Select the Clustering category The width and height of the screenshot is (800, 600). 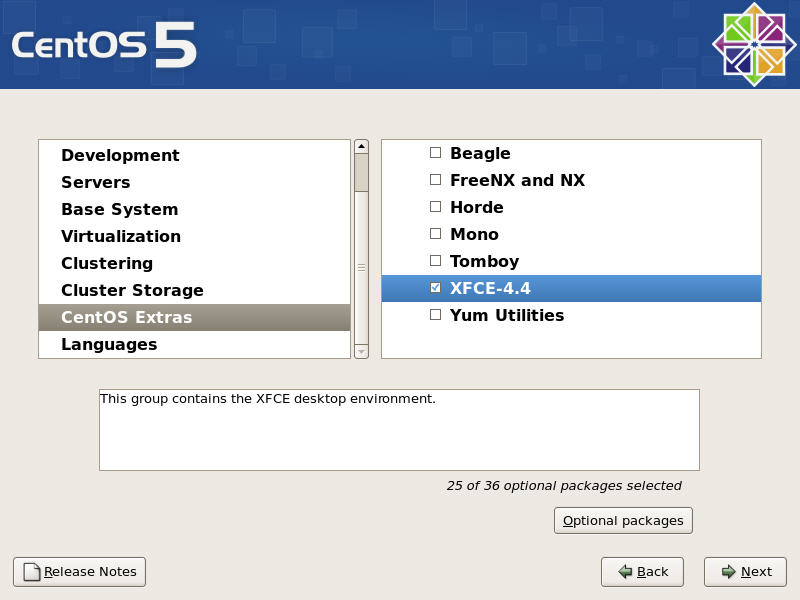(x=194, y=263)
